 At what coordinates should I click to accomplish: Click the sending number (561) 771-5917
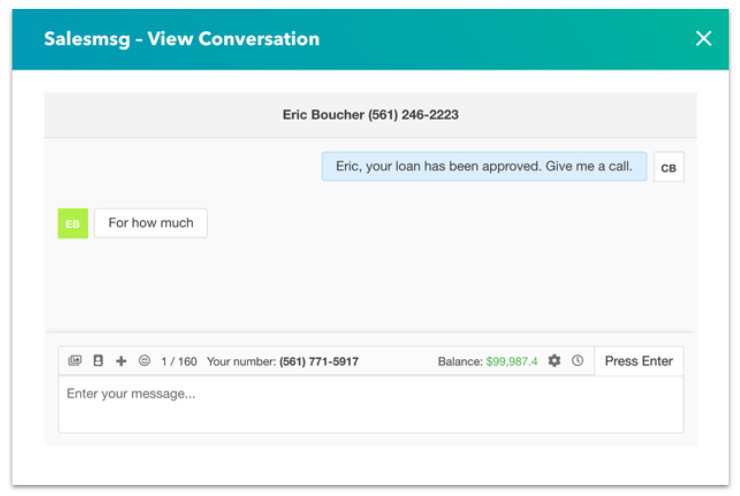click(319, 361)
